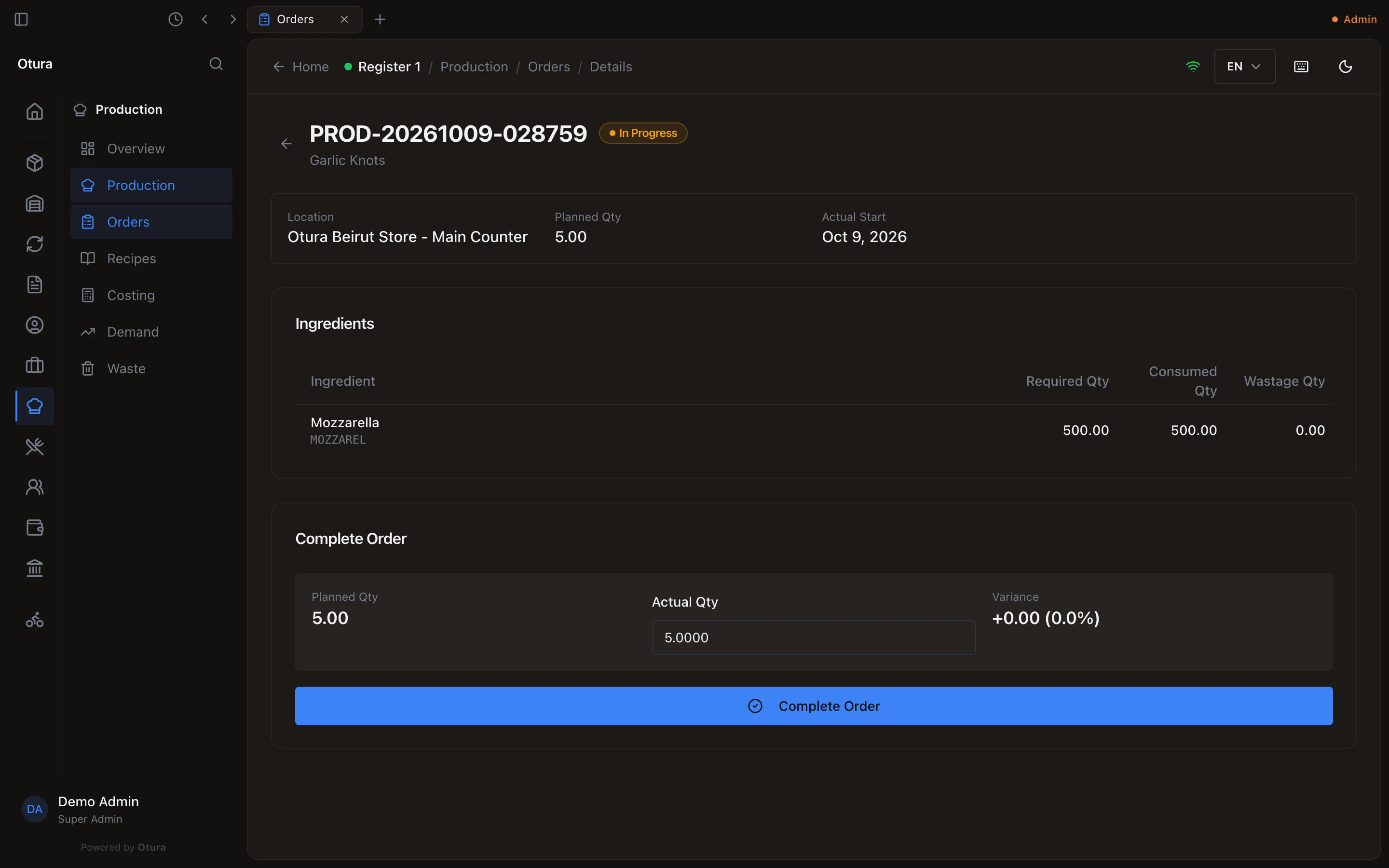Open the history clock icon

tap(176, 19)
